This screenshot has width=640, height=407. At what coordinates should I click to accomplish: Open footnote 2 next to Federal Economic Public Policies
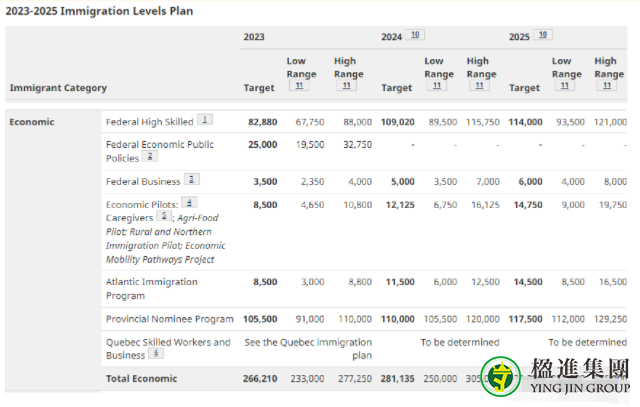[x=150, y=156]
